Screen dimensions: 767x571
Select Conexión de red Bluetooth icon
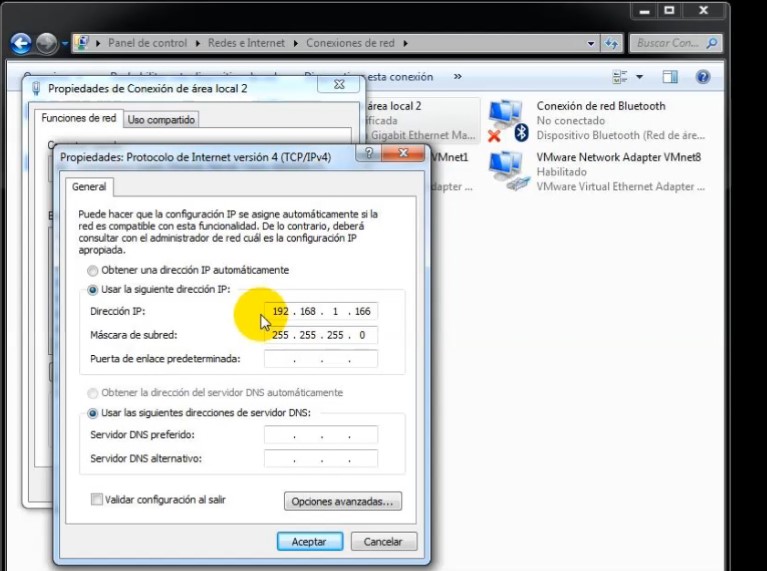[x=508, y=121]
